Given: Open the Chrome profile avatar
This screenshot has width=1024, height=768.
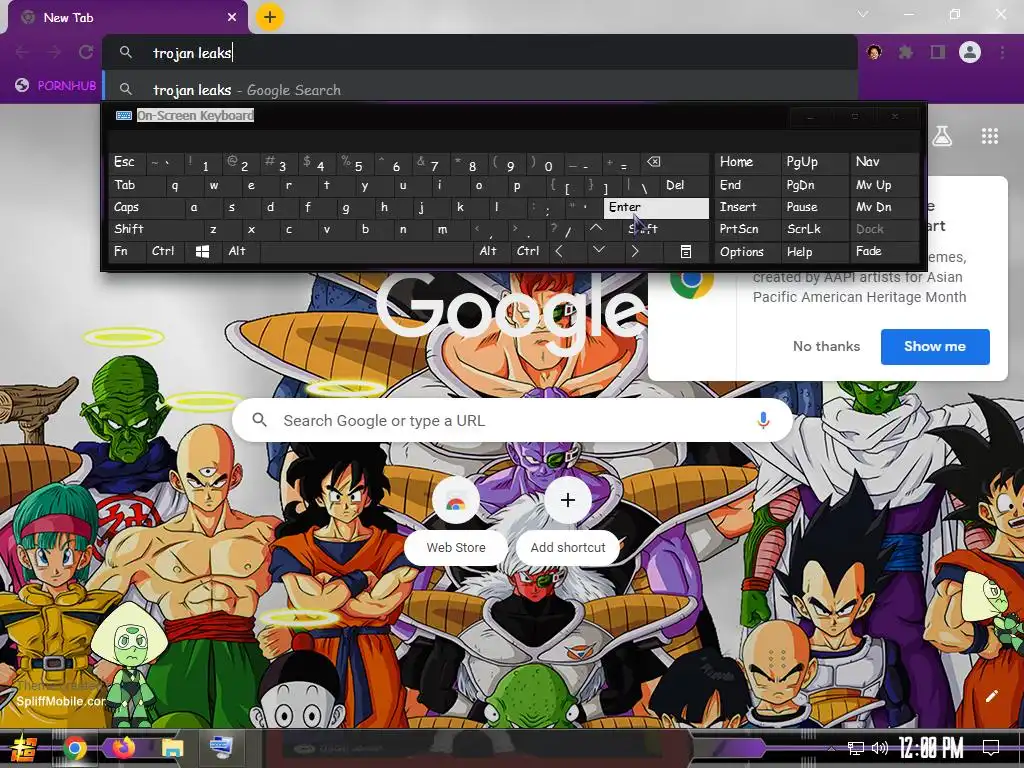Looking at the screenshot, I should [970, 52].
